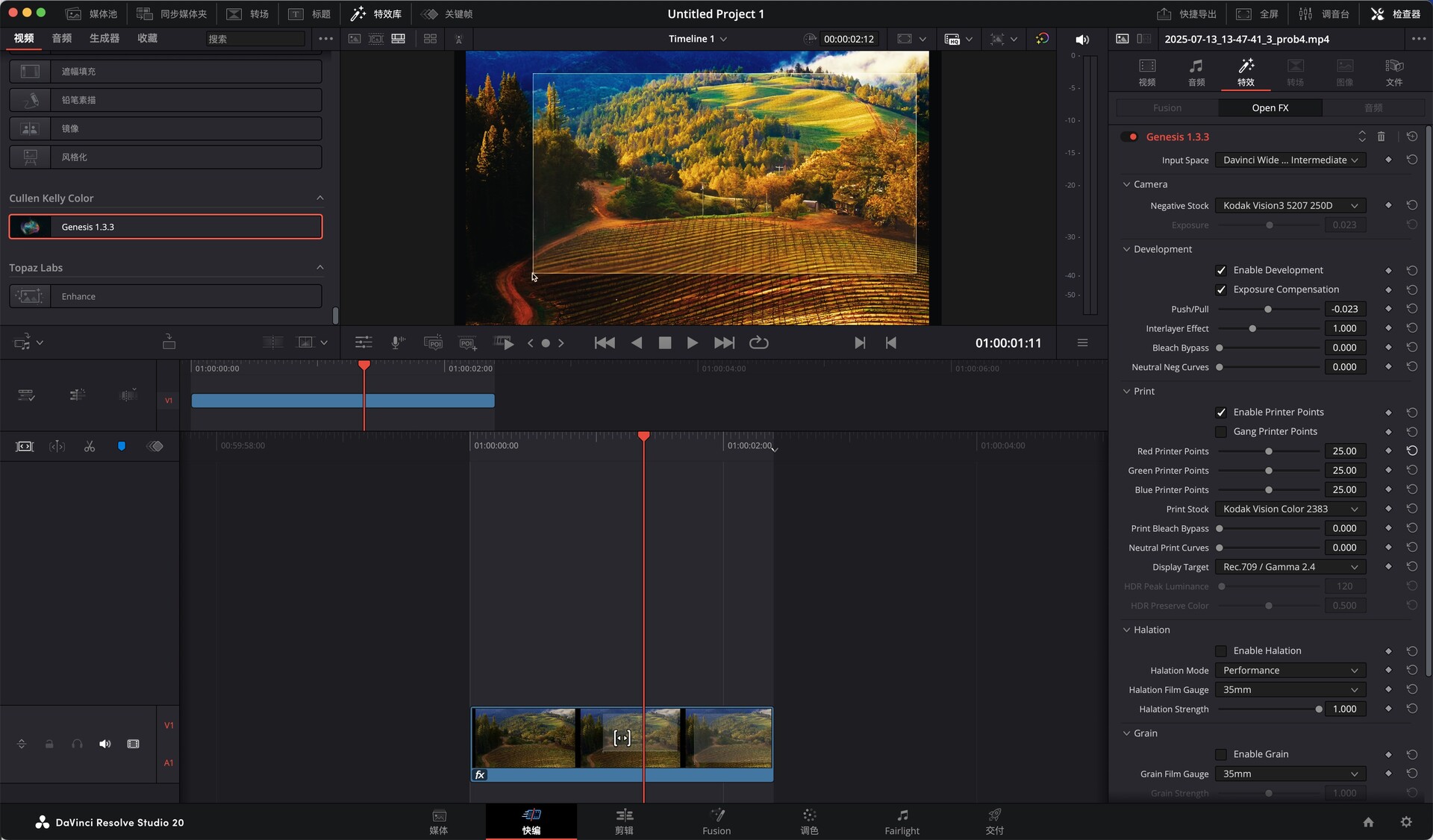Open the 音频 tab in effects library

click(62, 38)
